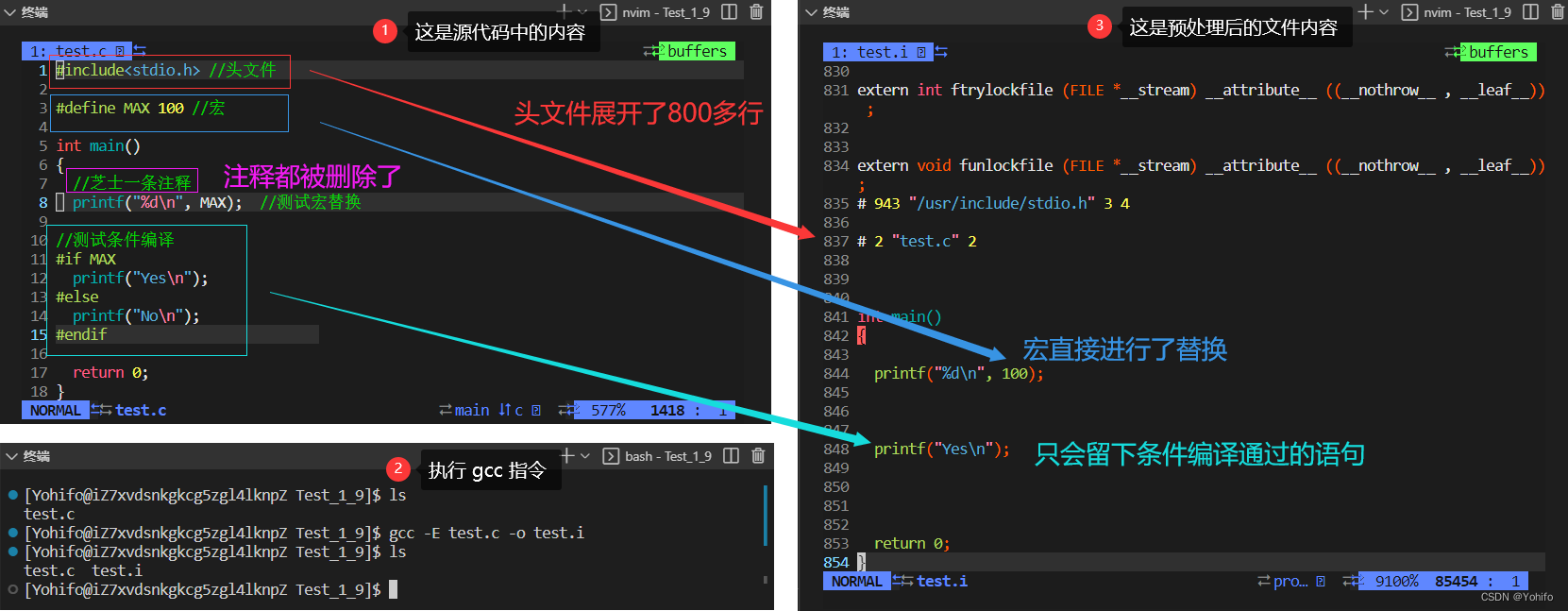Click the scrollbar of the bash terminal
1568x611 pixels.
tap(765, 516)
